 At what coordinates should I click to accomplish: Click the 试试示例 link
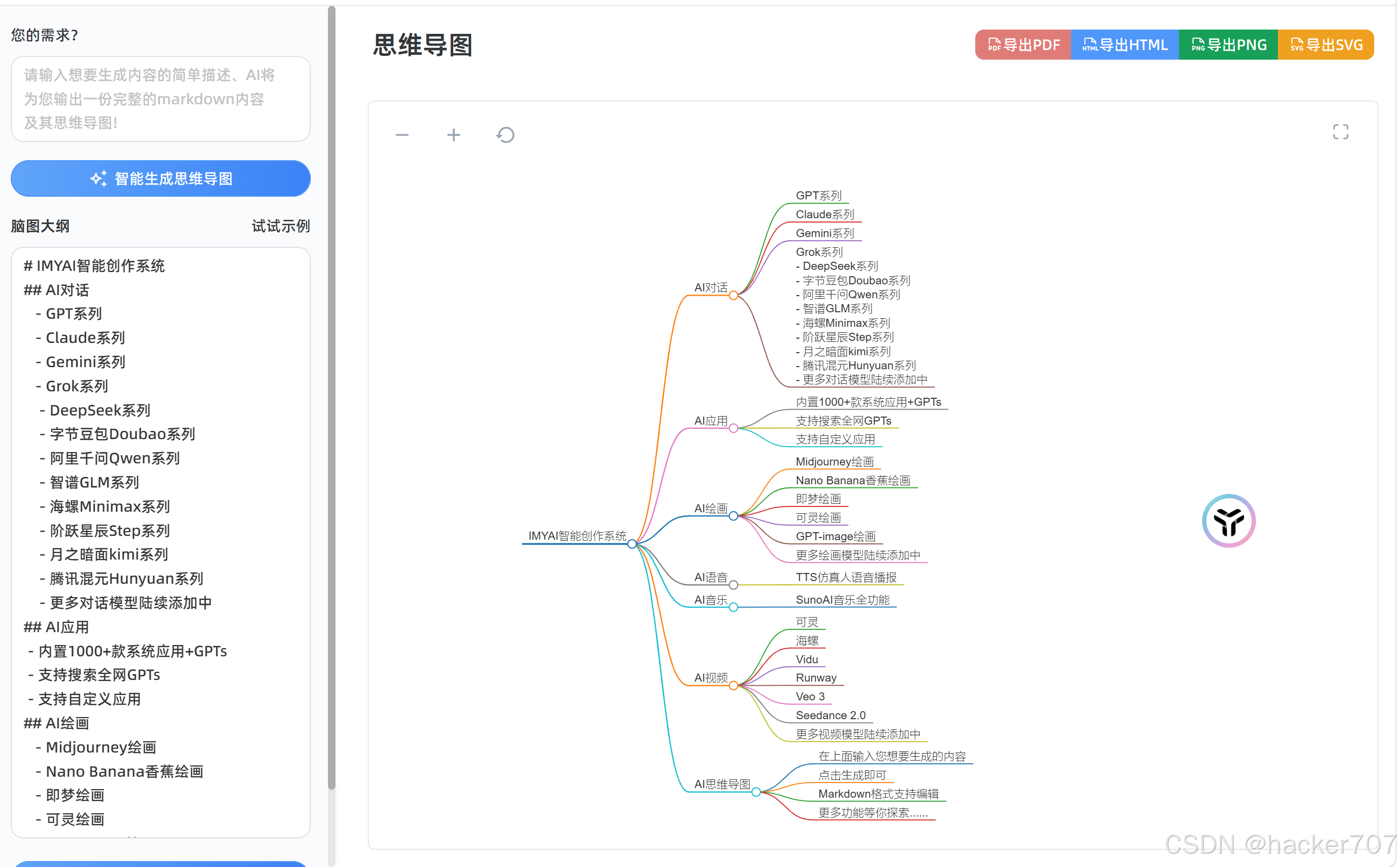click(281, 226)
